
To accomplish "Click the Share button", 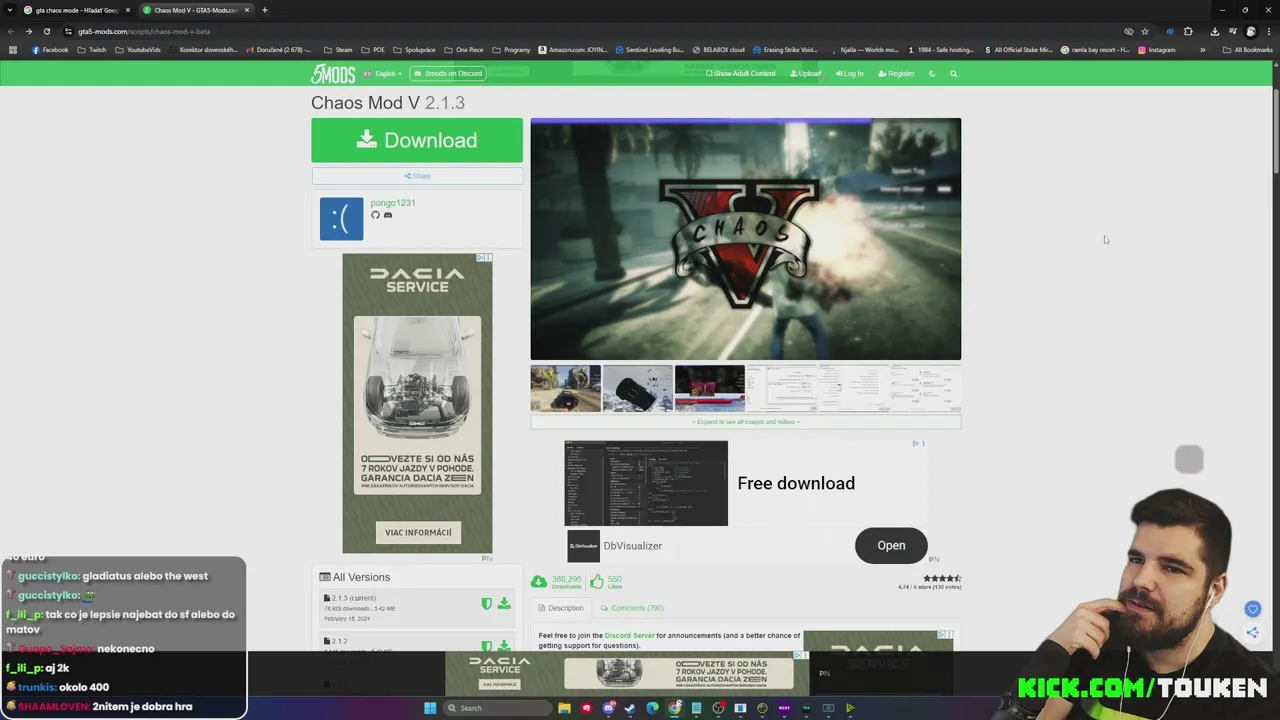I will (x=417, y=176).
